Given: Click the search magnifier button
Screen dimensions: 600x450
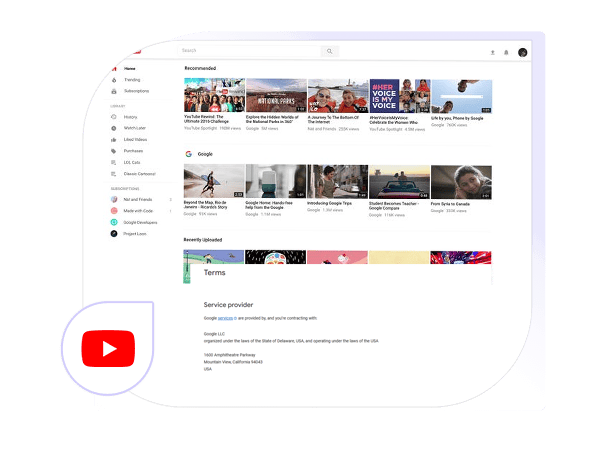Looking at the screenshot, I should pyautogui.click(x=329, y=51).
